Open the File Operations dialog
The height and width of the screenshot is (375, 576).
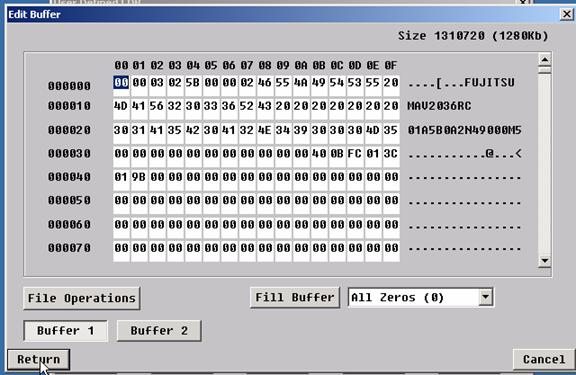(x=82, y=298)
